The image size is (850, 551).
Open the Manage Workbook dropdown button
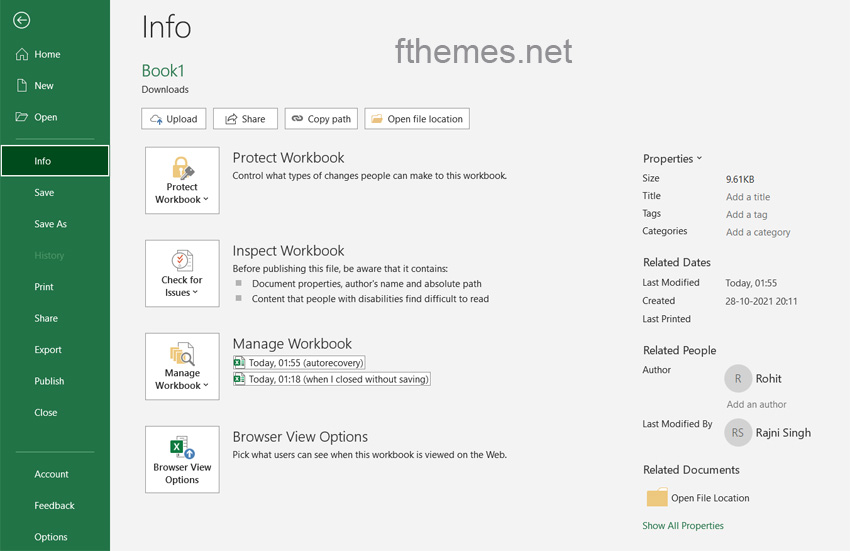coord(182,367)
